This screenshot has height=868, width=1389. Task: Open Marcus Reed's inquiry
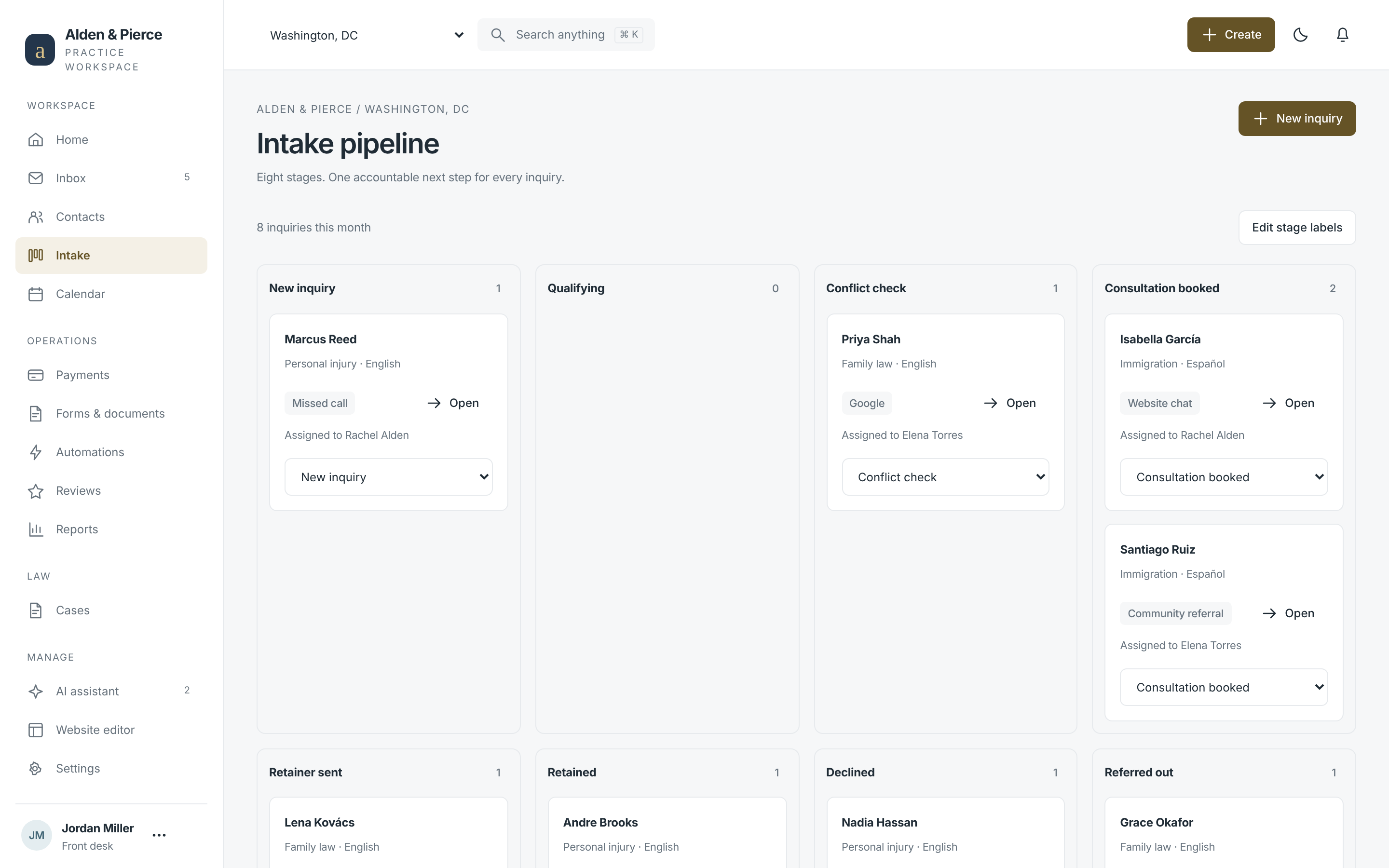pos(453,403)
